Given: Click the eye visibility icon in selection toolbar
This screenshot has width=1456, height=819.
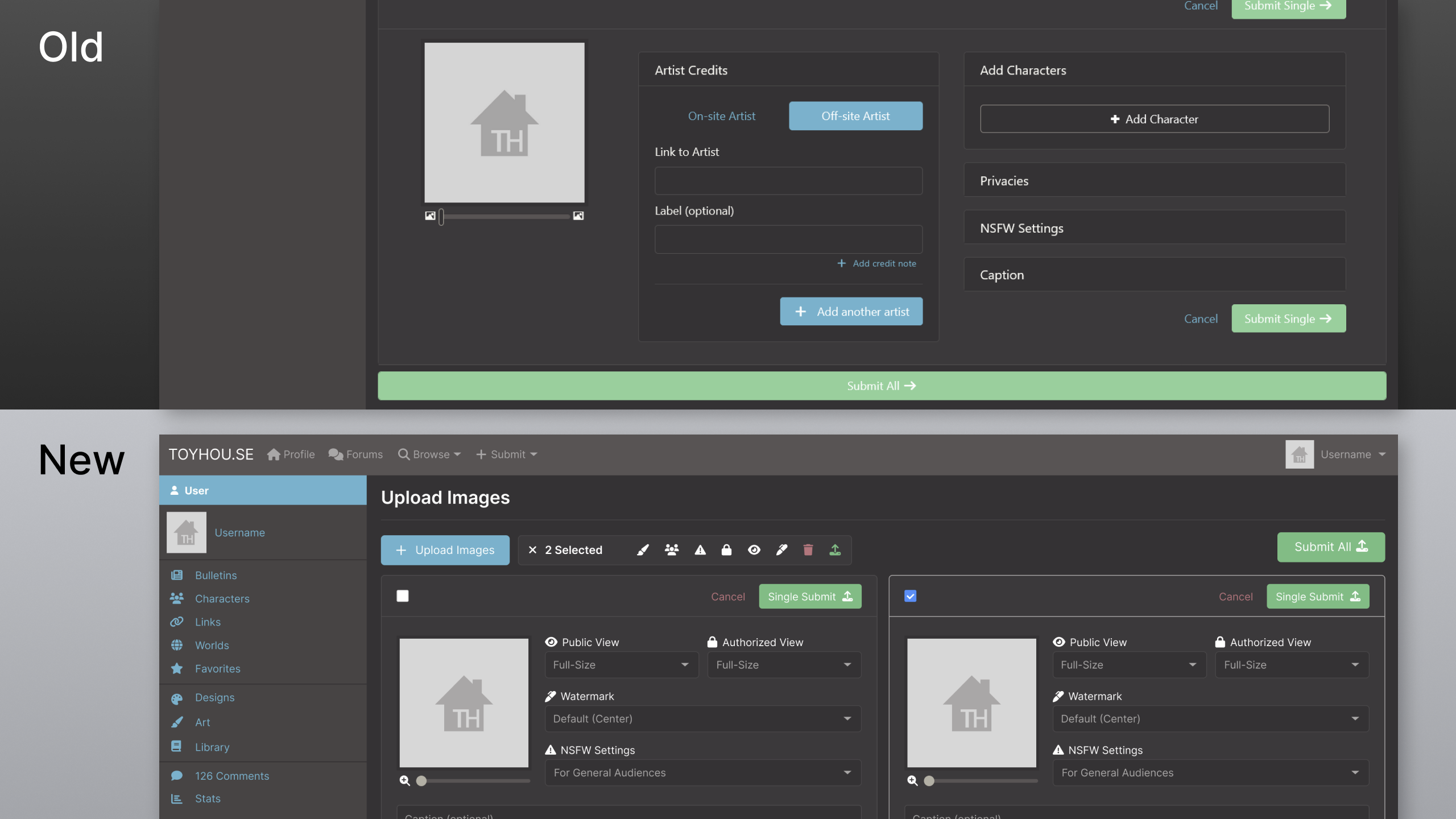Looking at the screenshot, I should click(x=754, y=550).
